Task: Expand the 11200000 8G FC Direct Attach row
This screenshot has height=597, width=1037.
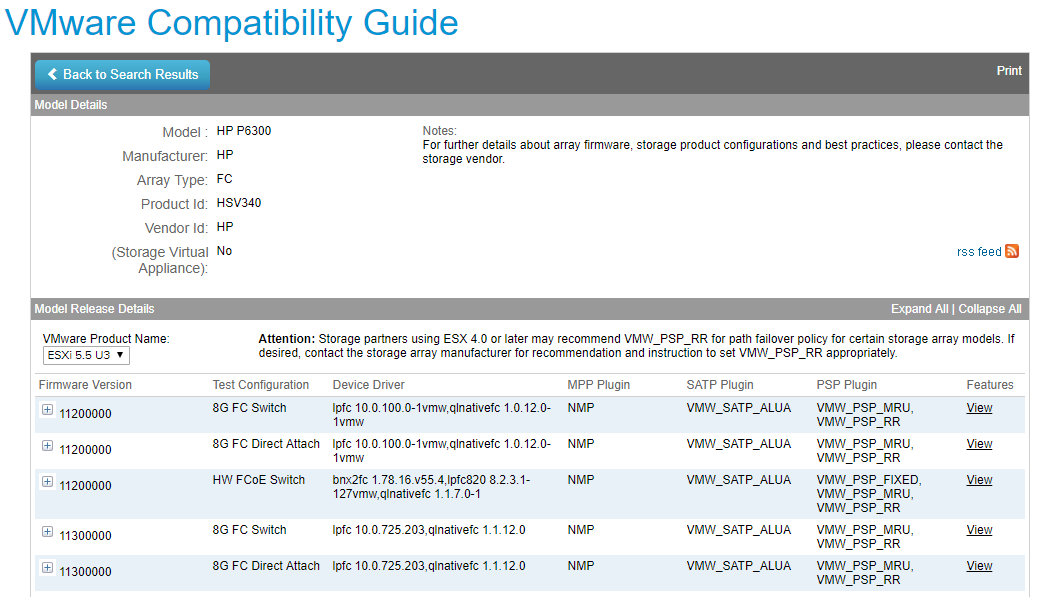Action: (48, 446)
